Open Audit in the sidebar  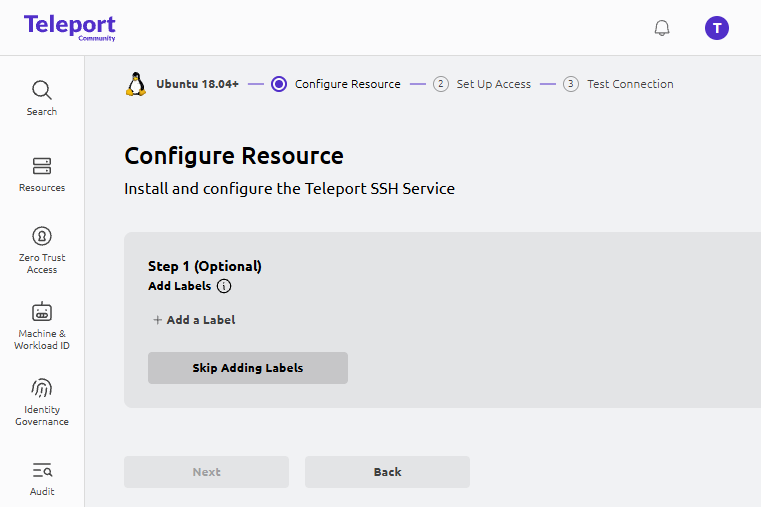[x=42, y=478]
